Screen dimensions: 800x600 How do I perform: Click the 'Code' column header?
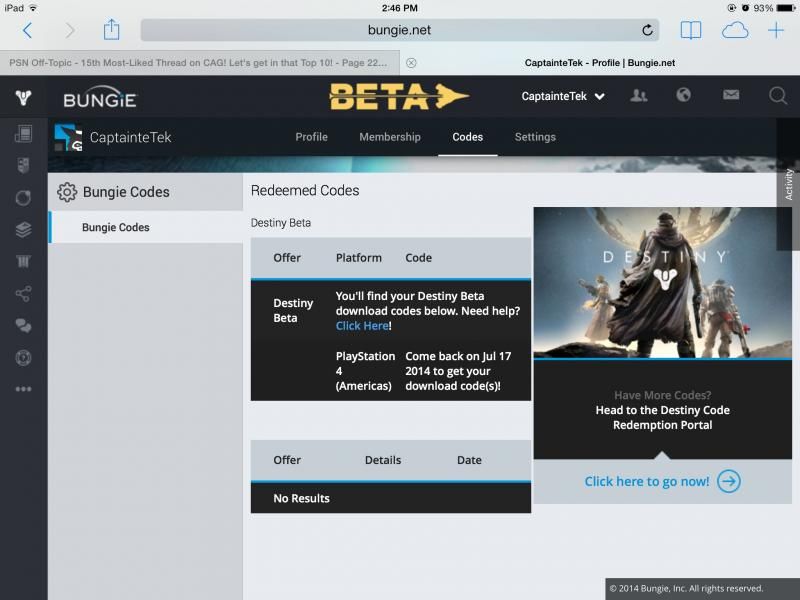(x=418, y=258)
